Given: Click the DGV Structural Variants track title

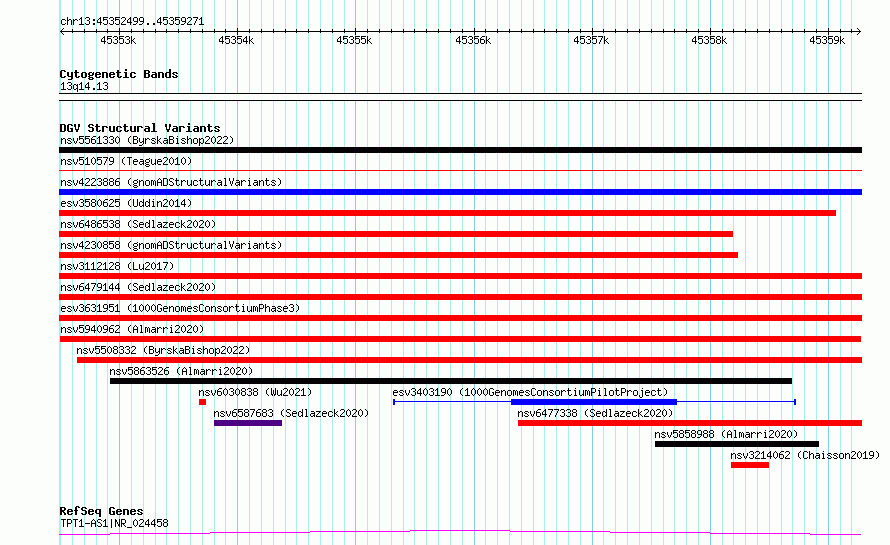Looking at the screenshot, I should tap(140, 128).
